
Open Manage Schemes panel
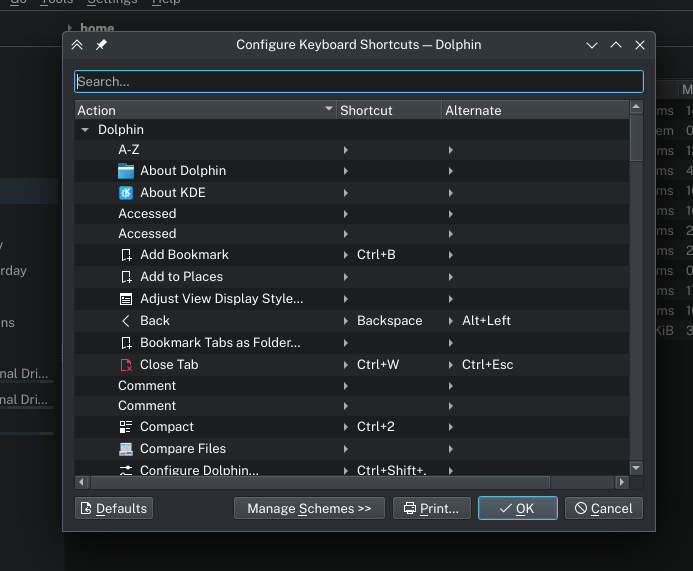(309, 508)
